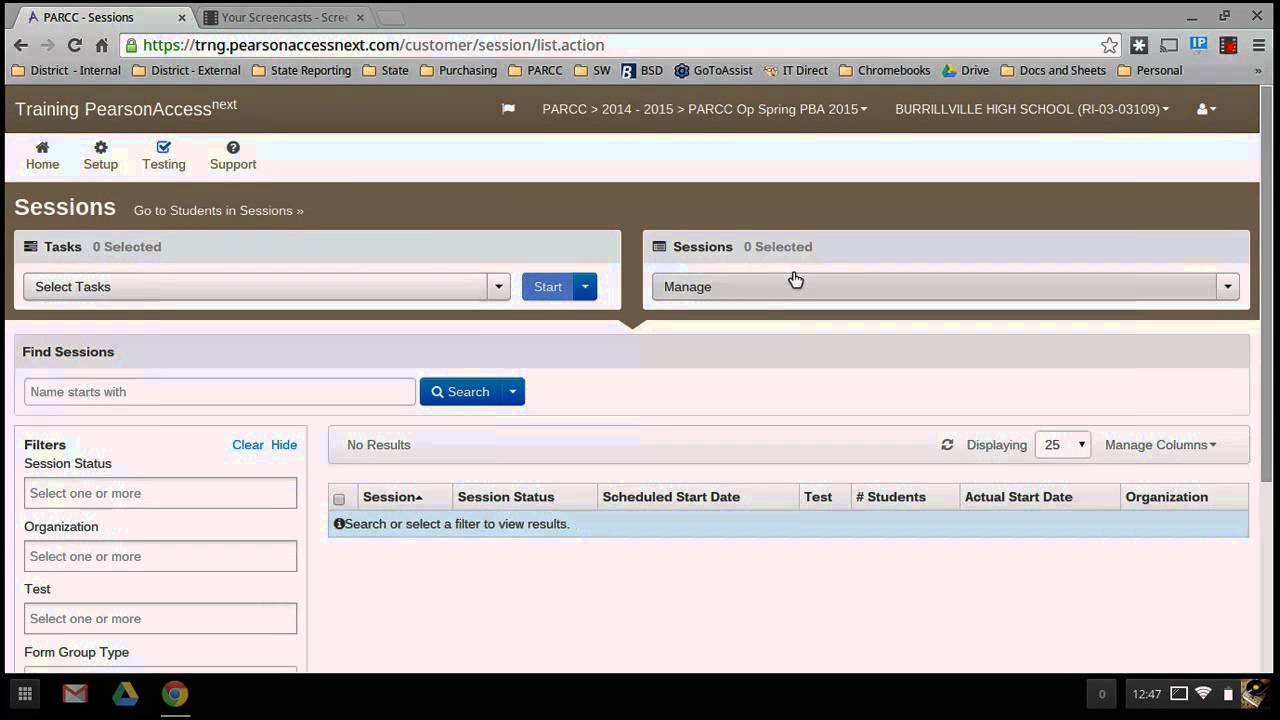The height and width of the screenshot is (720, 1280).
Task: Click the Name starts with search field
Action: (220, 392)
